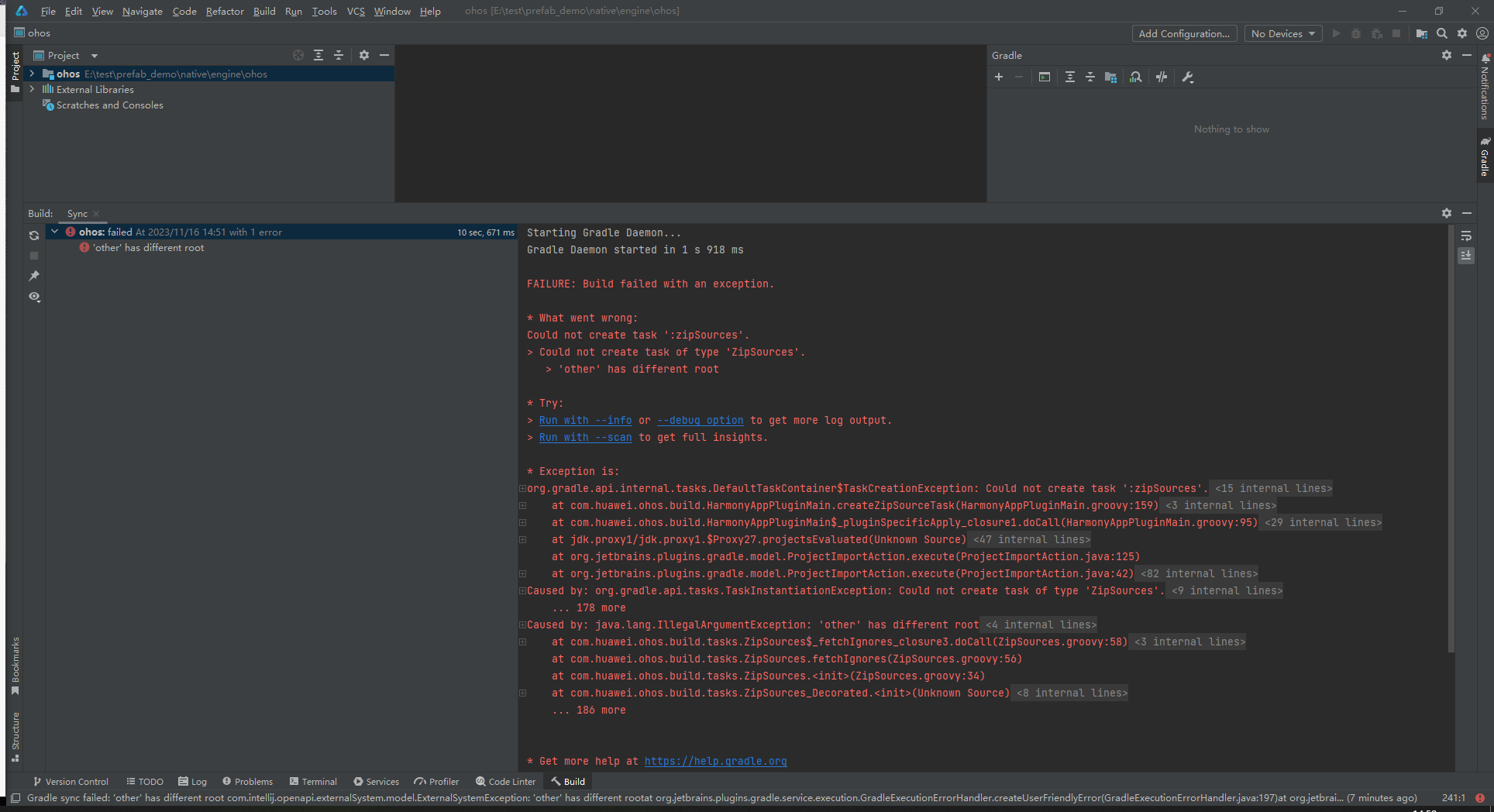Open the Refactor menu
This screenshot has height=812, width=1494.
point(225,11)
